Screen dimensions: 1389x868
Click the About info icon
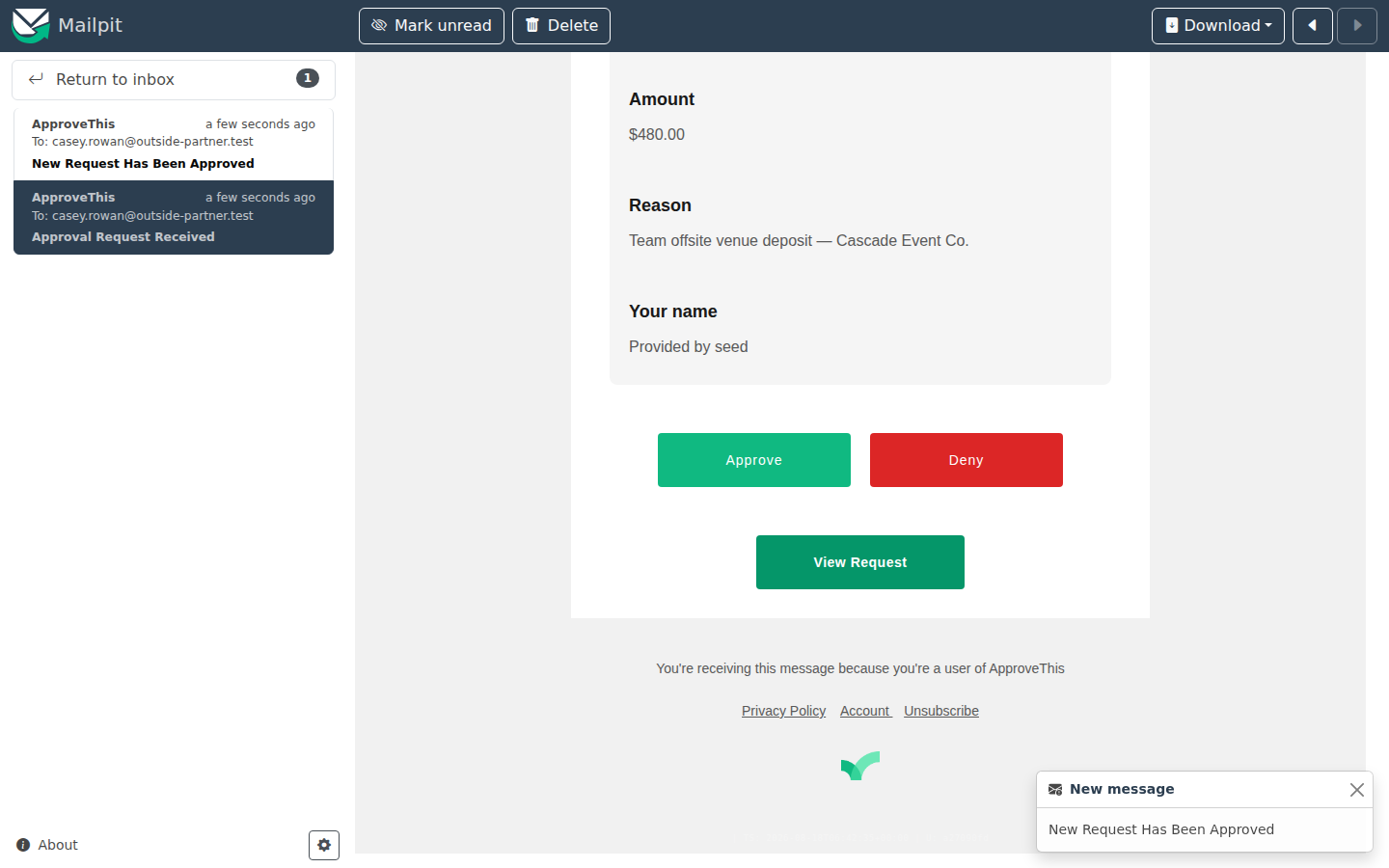(23, 845)
